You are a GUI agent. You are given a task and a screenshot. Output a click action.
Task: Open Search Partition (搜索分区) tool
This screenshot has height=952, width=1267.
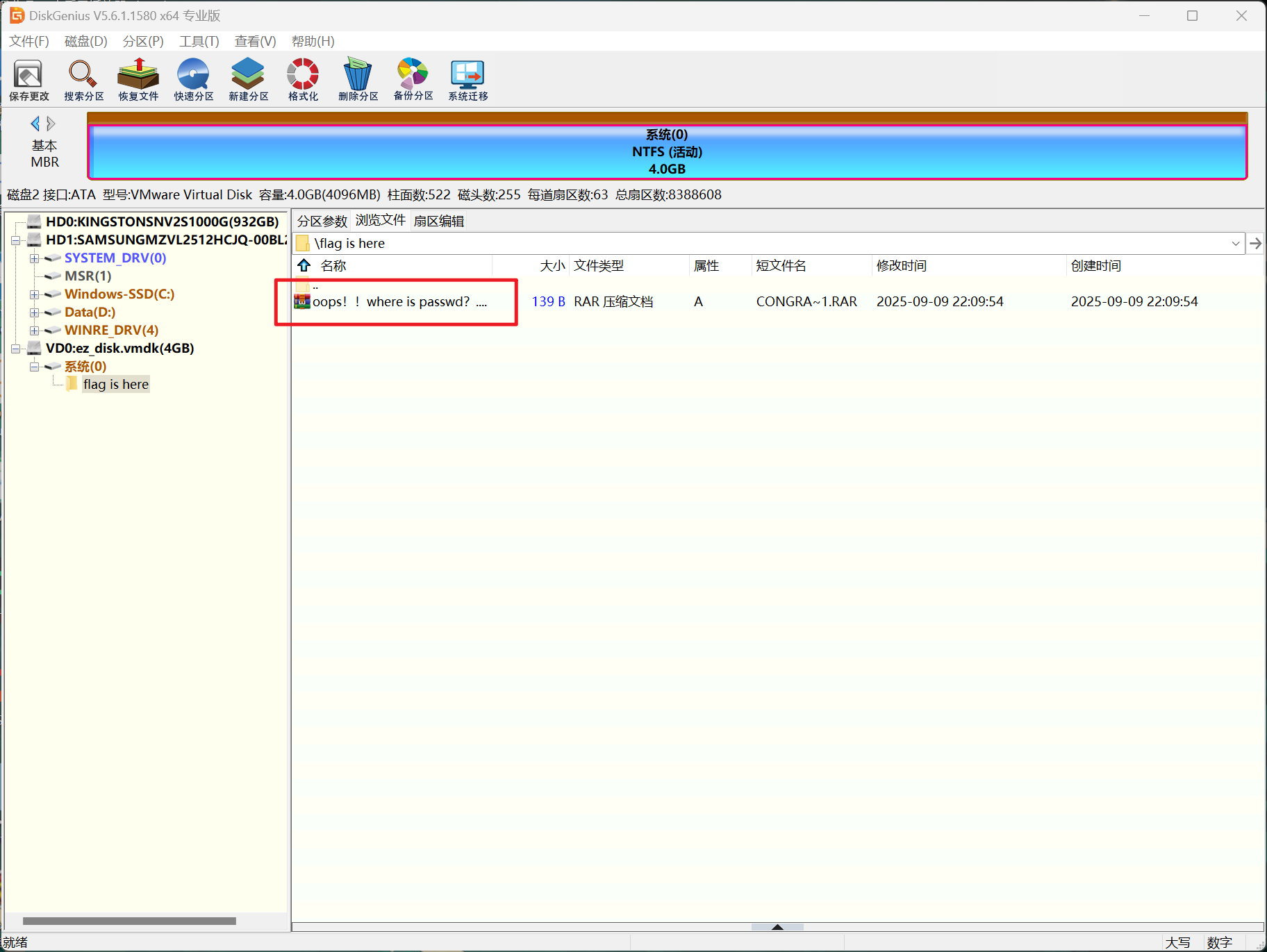83,79
